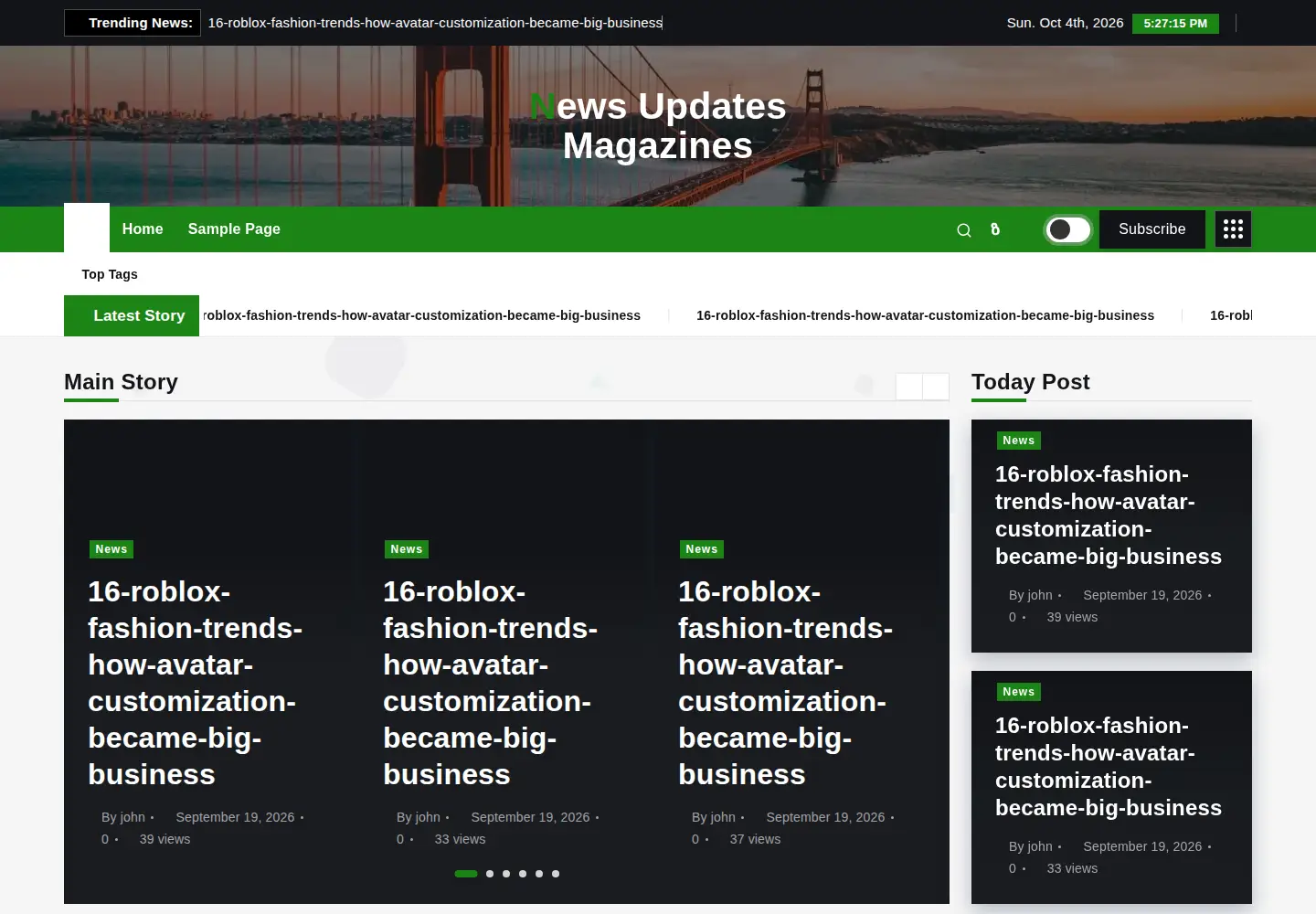1316x914 pixels.
Task: Open the Main Story headline above 37 views
Action: [785, 683]
